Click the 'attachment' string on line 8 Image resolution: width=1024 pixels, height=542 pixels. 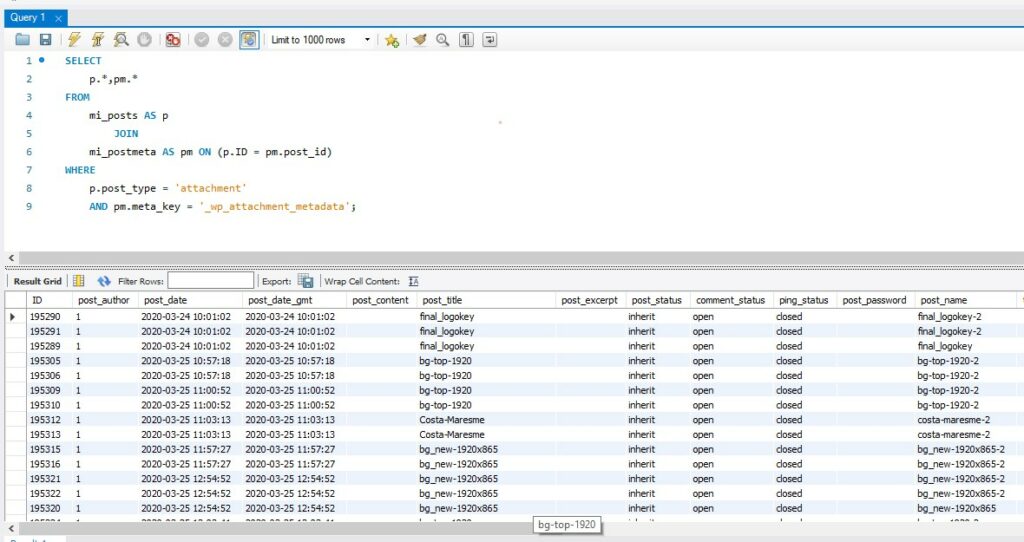[210, 189]
